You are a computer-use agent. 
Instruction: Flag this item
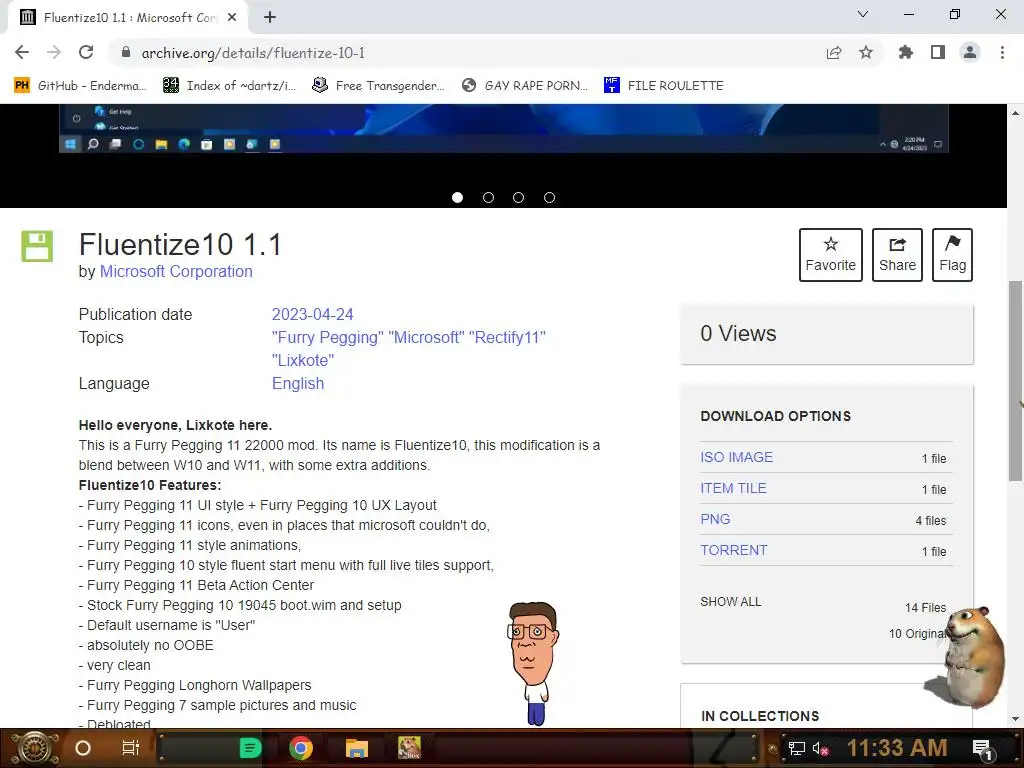point(952,255)
